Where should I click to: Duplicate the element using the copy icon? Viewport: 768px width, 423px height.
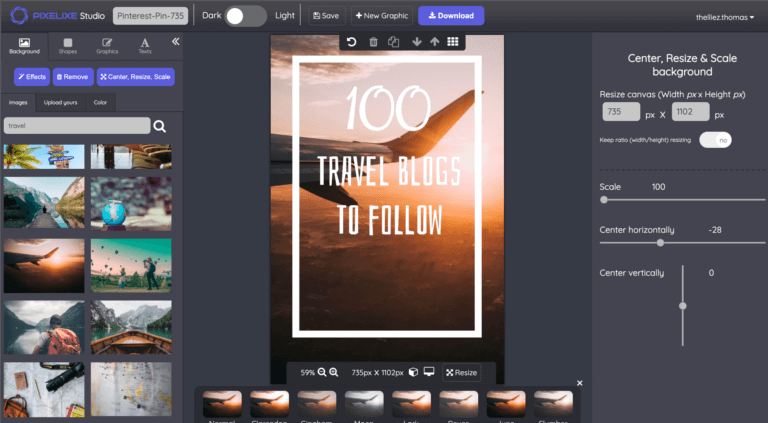pos(394,42)
